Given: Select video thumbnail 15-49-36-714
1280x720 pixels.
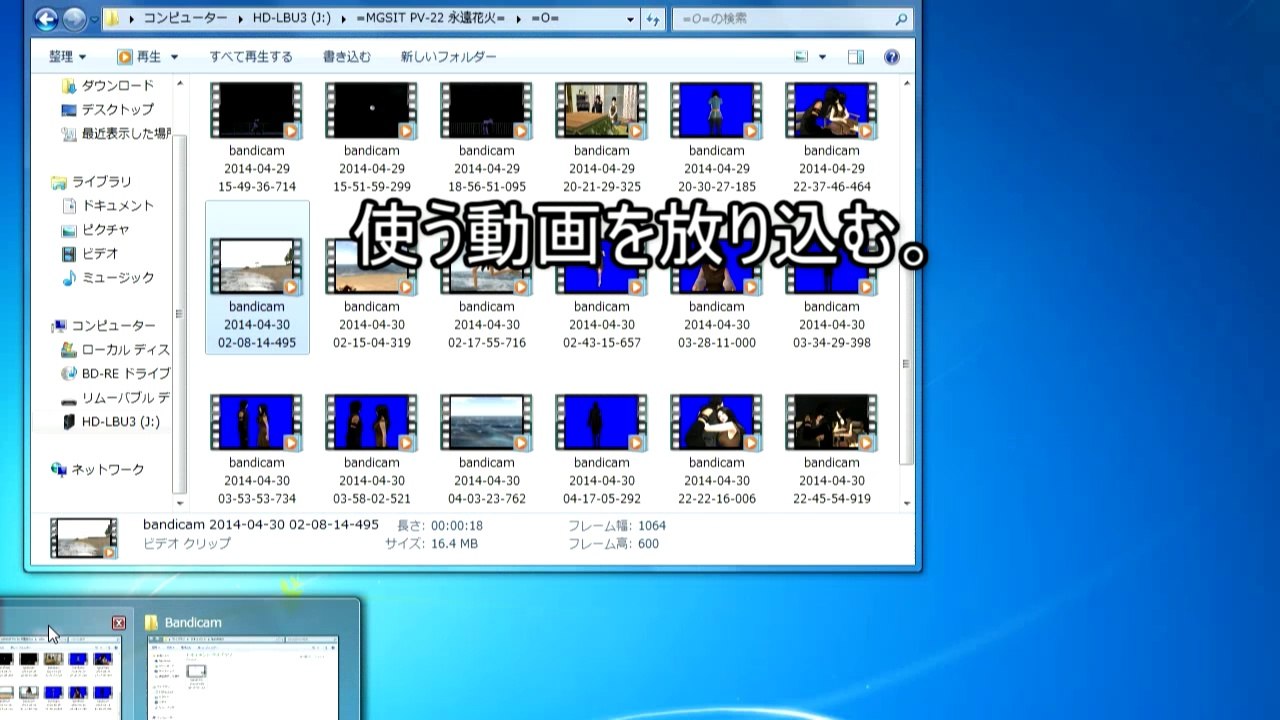Looking at the screenshot, I should coord(256,110).
